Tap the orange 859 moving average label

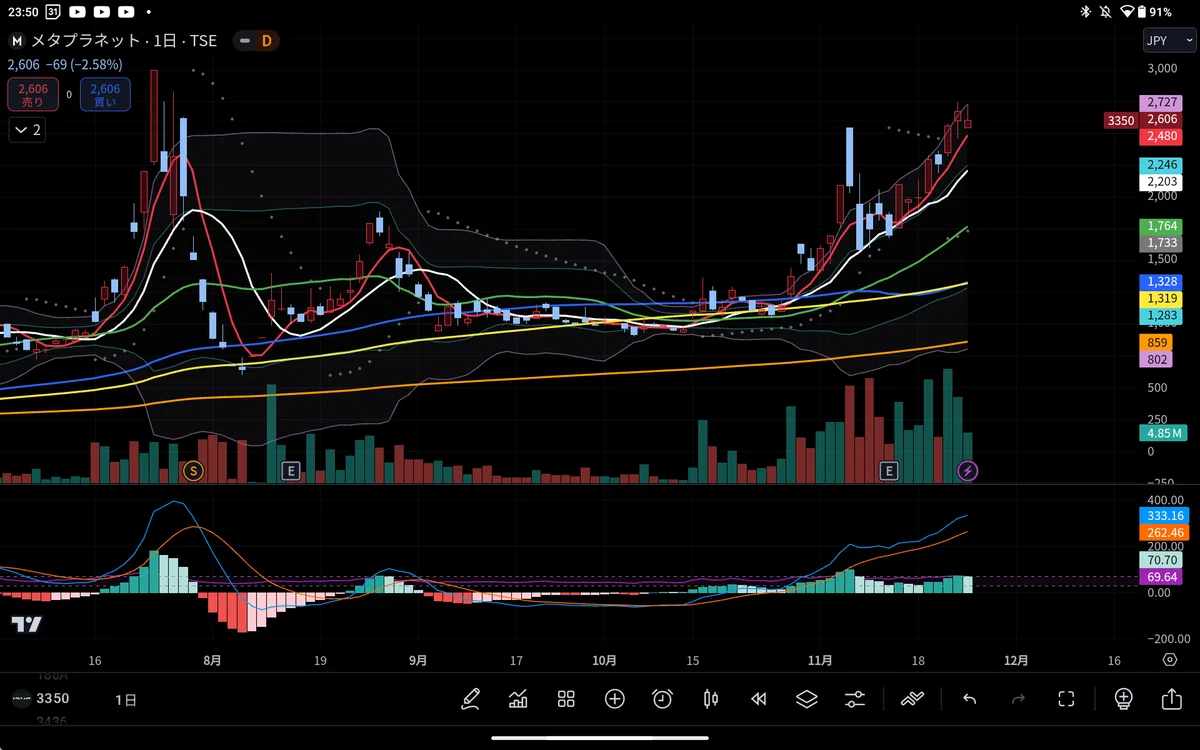click(x=1158, y=342)
